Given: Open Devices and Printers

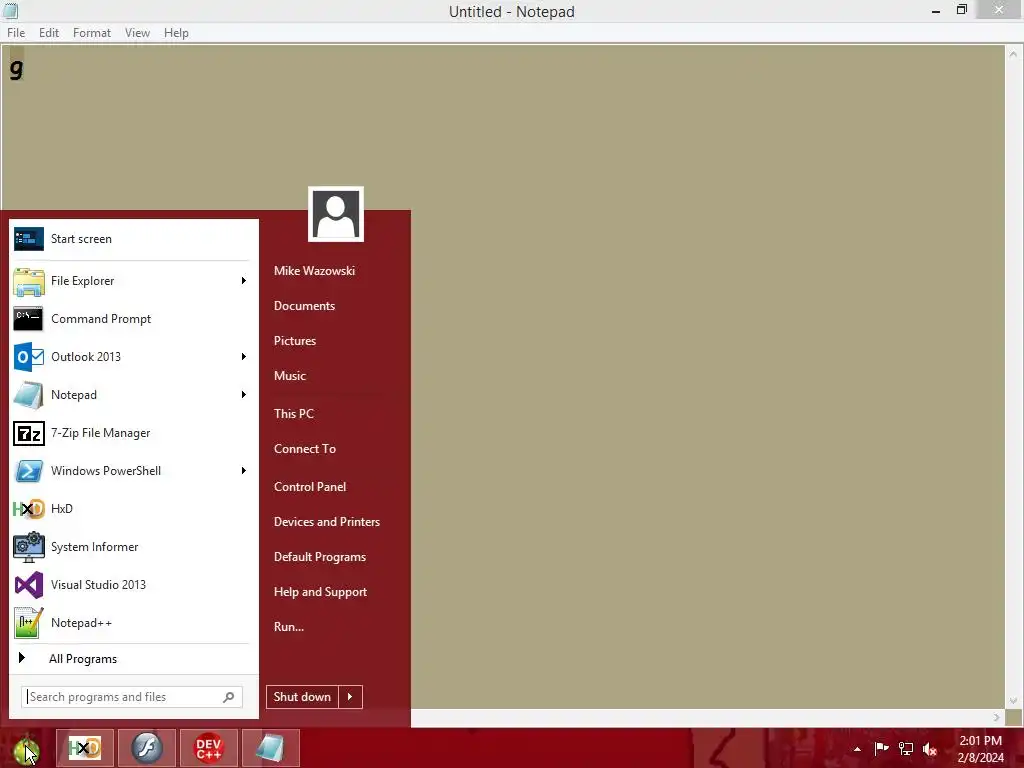Looking at the screenshot, I should (x=327, y=522).
